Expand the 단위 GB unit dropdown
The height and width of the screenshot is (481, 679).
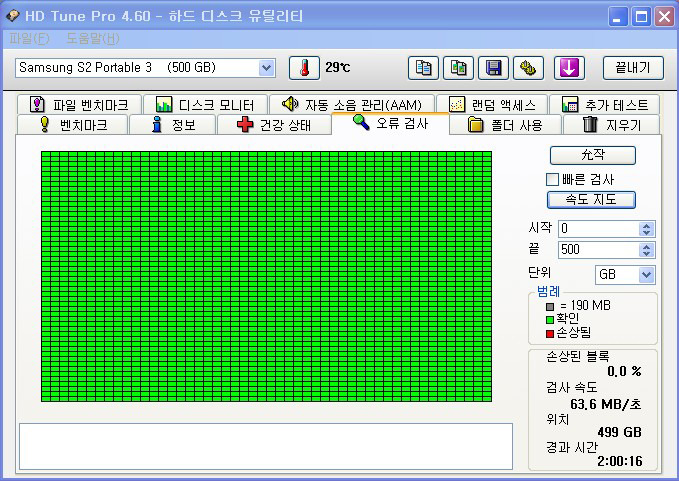pyautogui.click(x=647, y=274)
